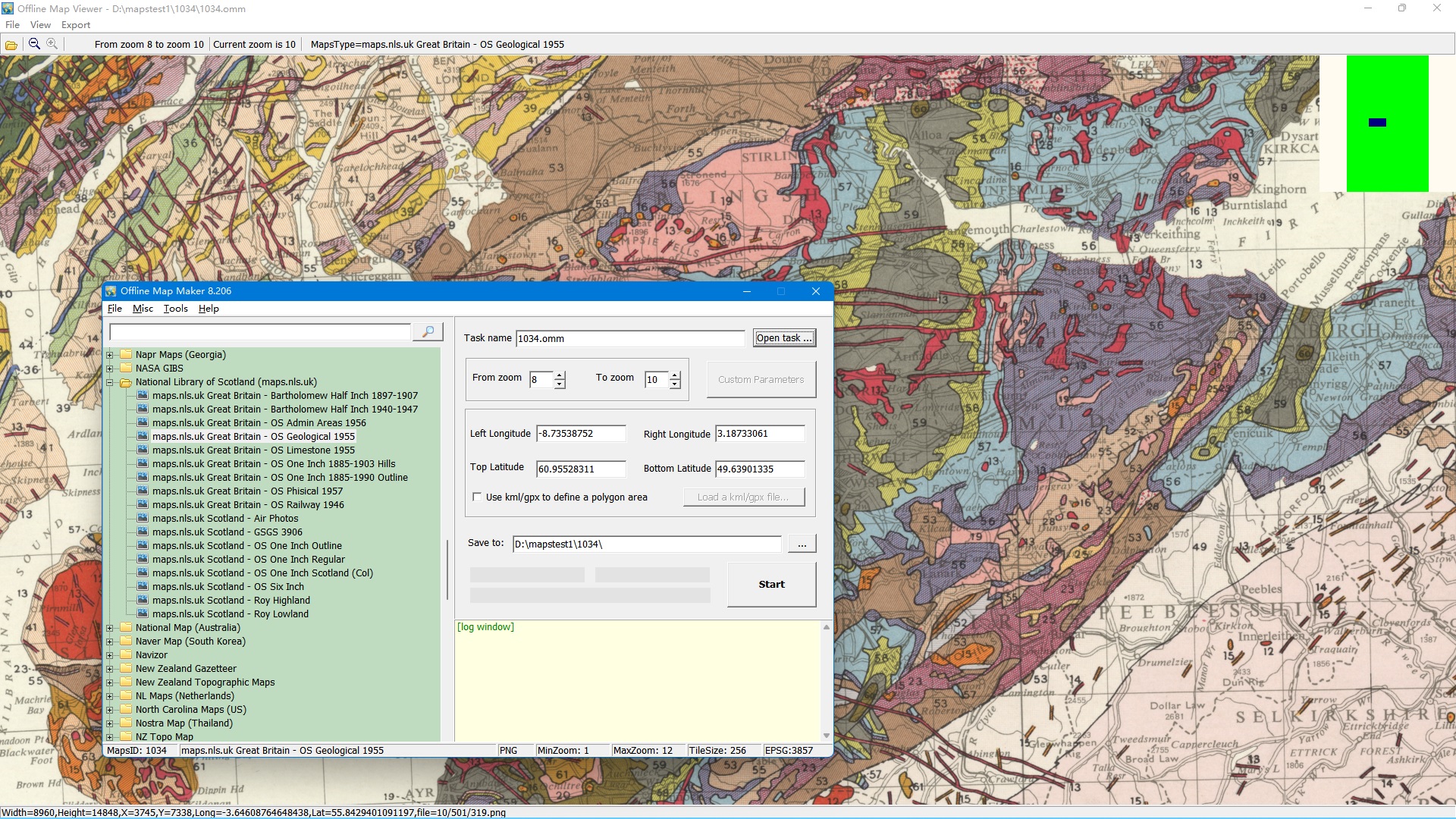The width and height of the screenshot is (1456, 819).
Task: Click the Custom Parameters button
Action: [x=761, y=379]
